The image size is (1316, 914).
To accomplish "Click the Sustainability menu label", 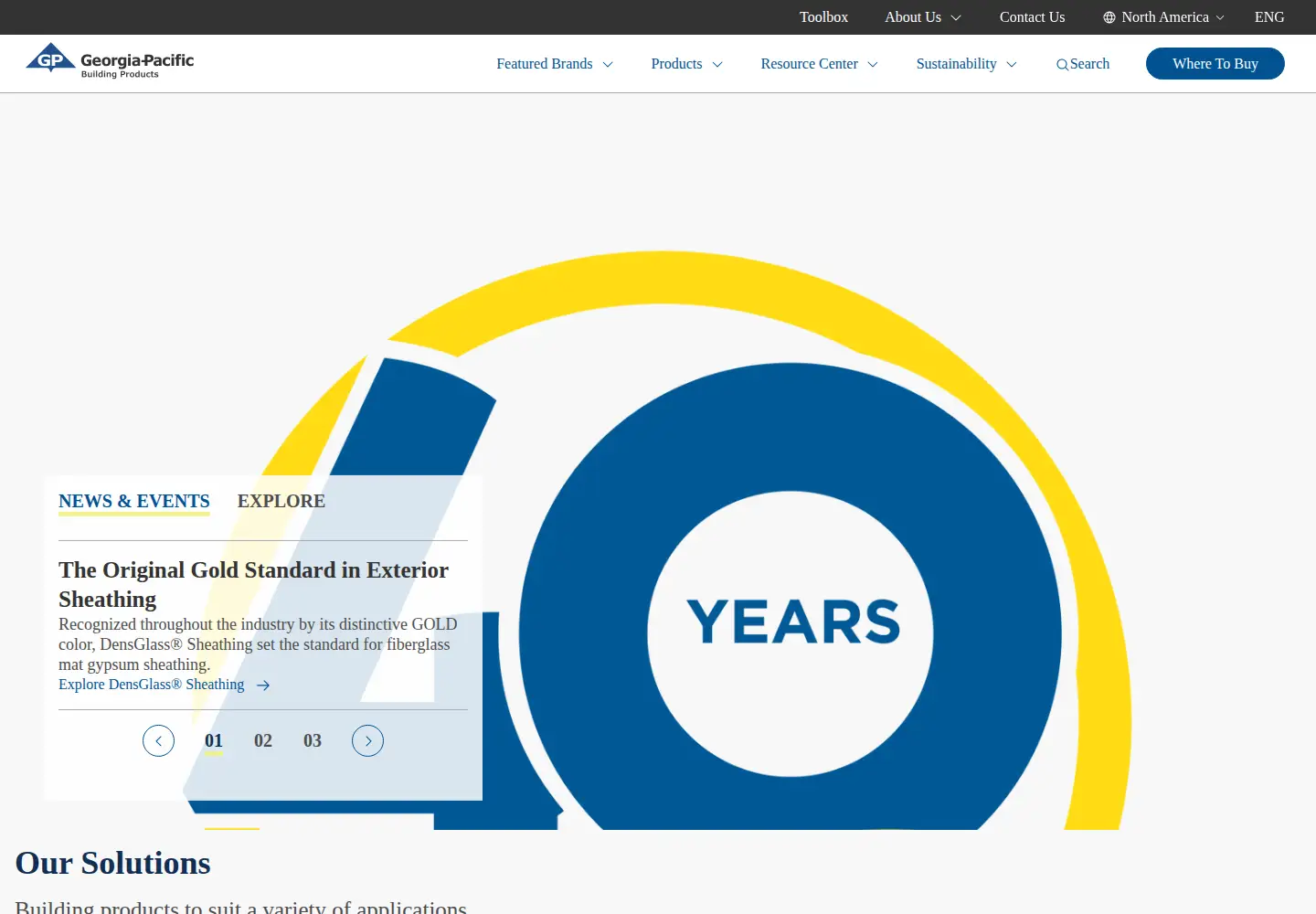I will (x=957, y=64).
